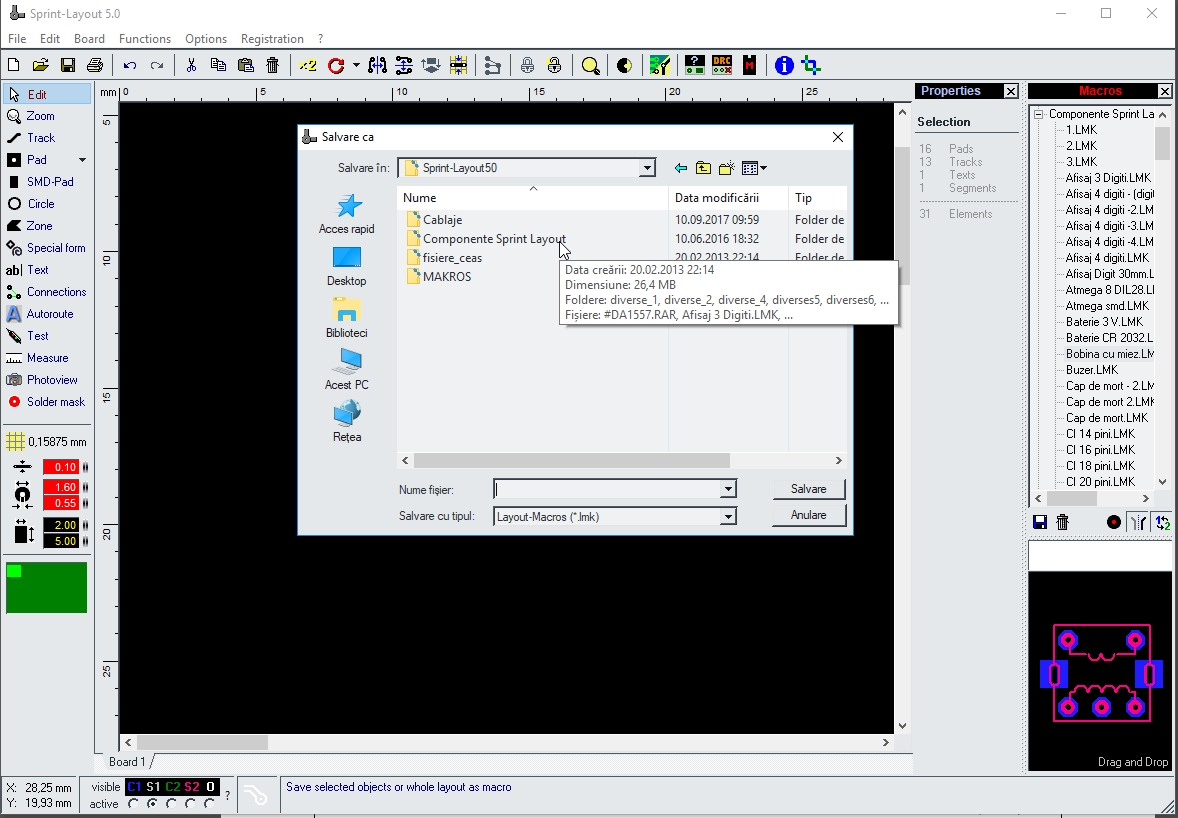This screenshot has width=1178, height=818.
Task: Open the macro library M icon
Action: pyautogui.click(x=749, y=65)
